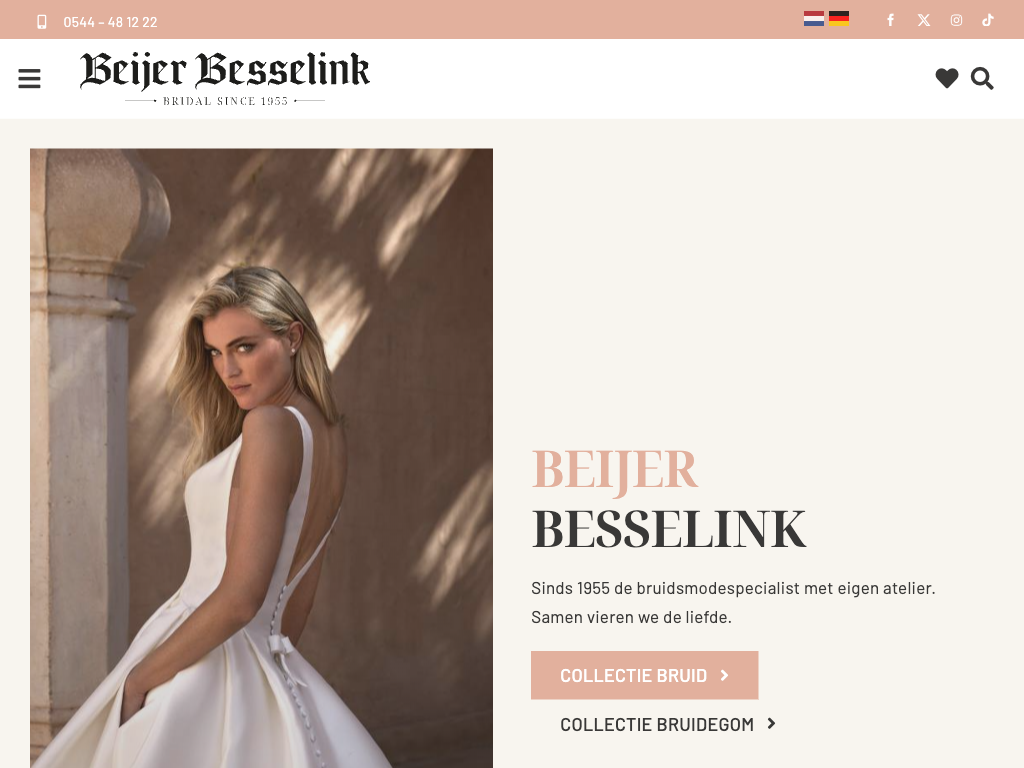Switch language to German flag
This screenshot has height=768, width=1024.
839,19
